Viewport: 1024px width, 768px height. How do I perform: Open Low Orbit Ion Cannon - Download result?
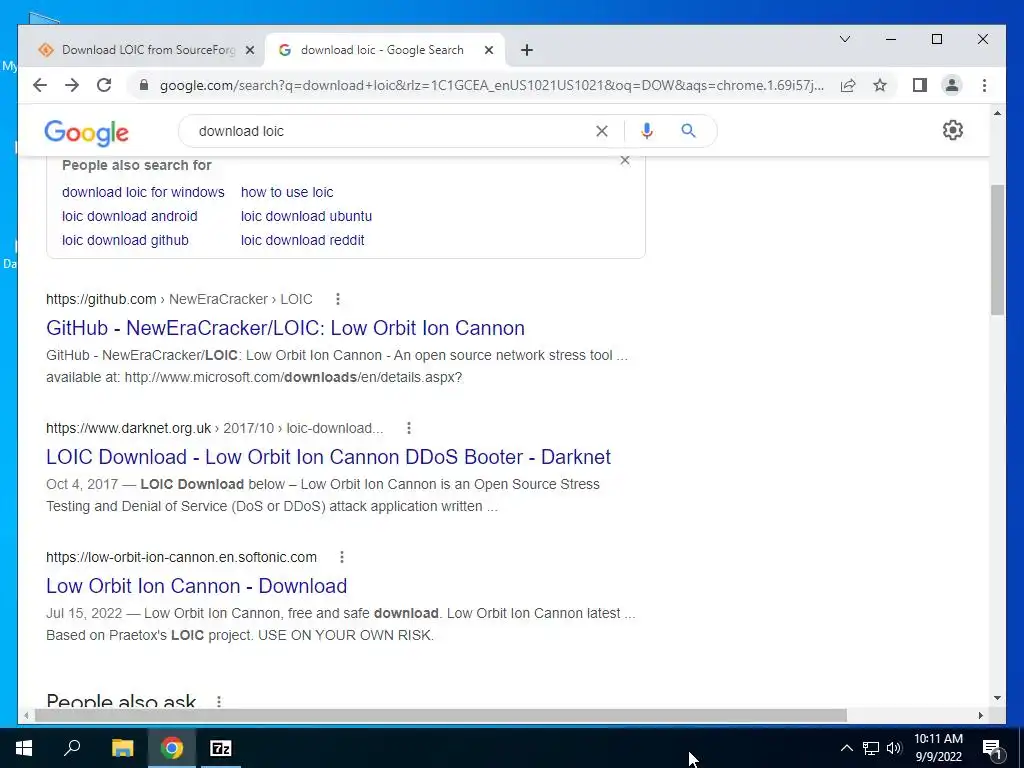tap(197, 586)
